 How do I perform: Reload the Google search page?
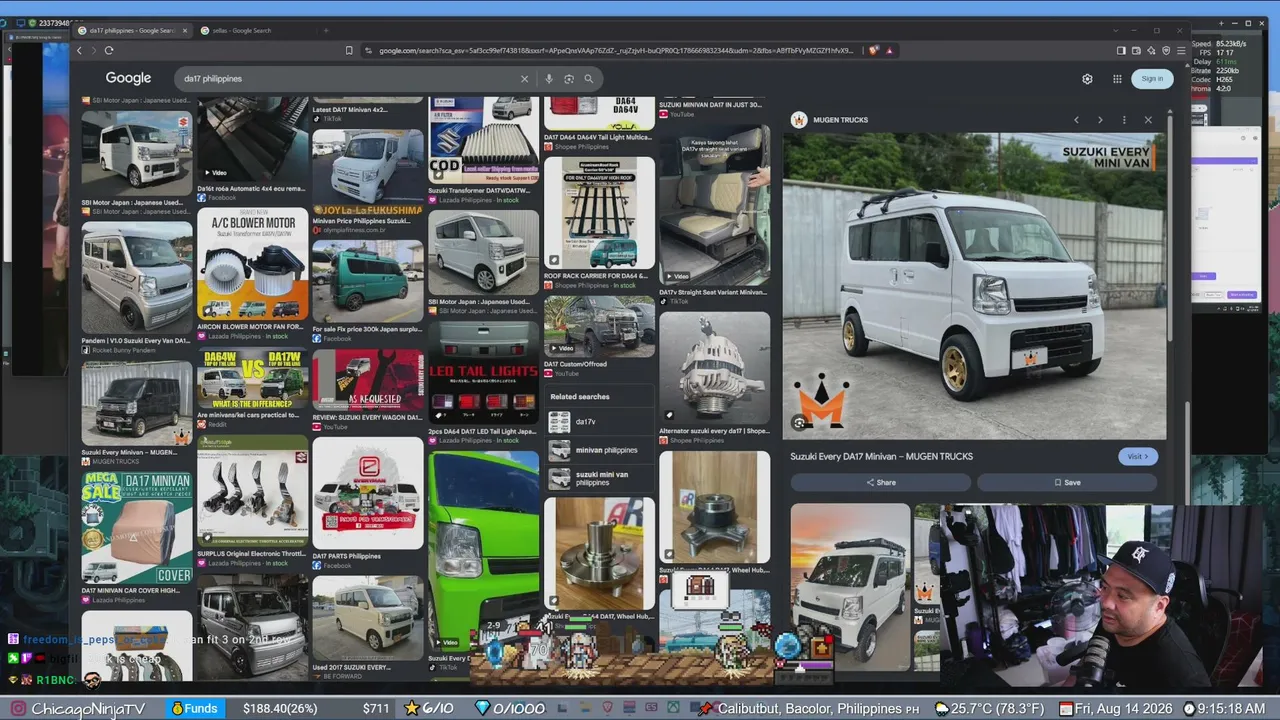tap(108, 50)
